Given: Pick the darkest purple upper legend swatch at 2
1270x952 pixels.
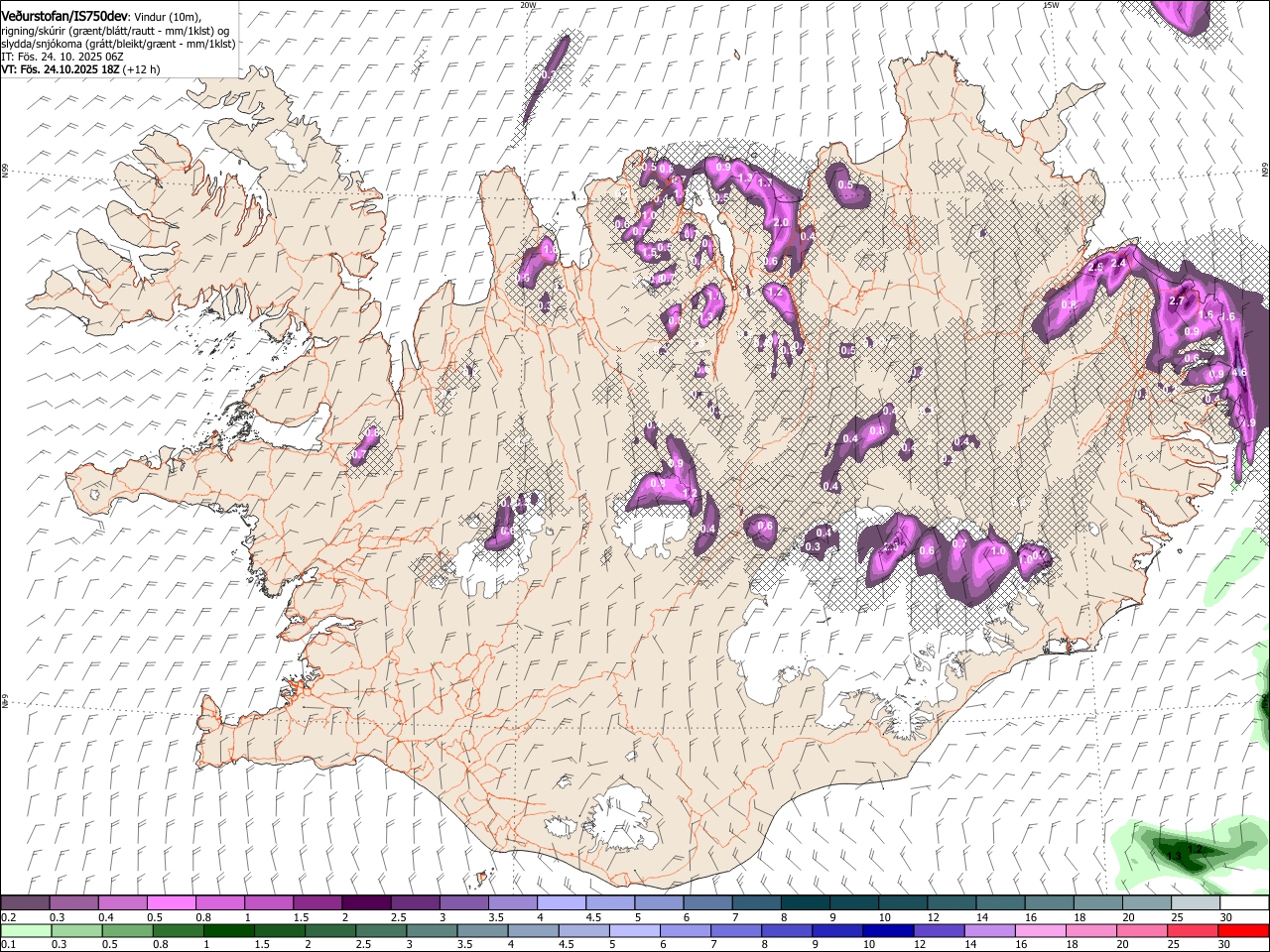Looking at the screenshot, I should pyautogui.click(x=366, y=903).
